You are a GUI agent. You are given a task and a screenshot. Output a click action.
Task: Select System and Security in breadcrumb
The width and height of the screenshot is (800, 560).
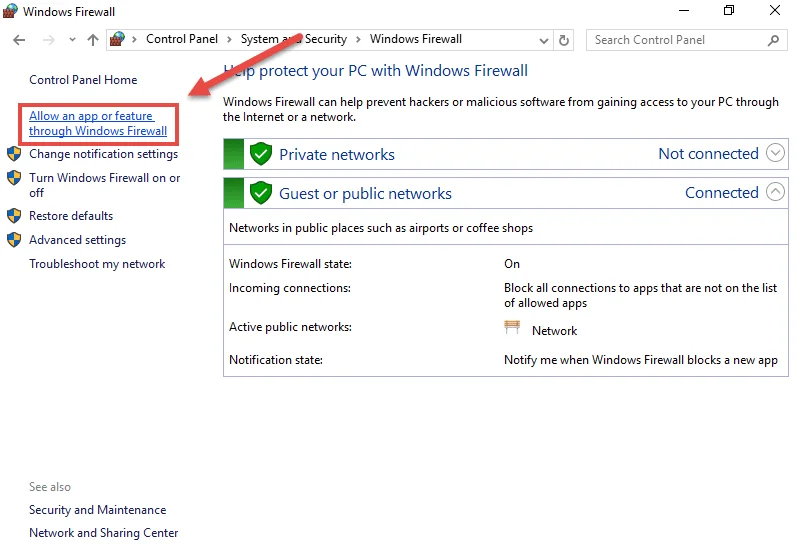pos(294,39)
